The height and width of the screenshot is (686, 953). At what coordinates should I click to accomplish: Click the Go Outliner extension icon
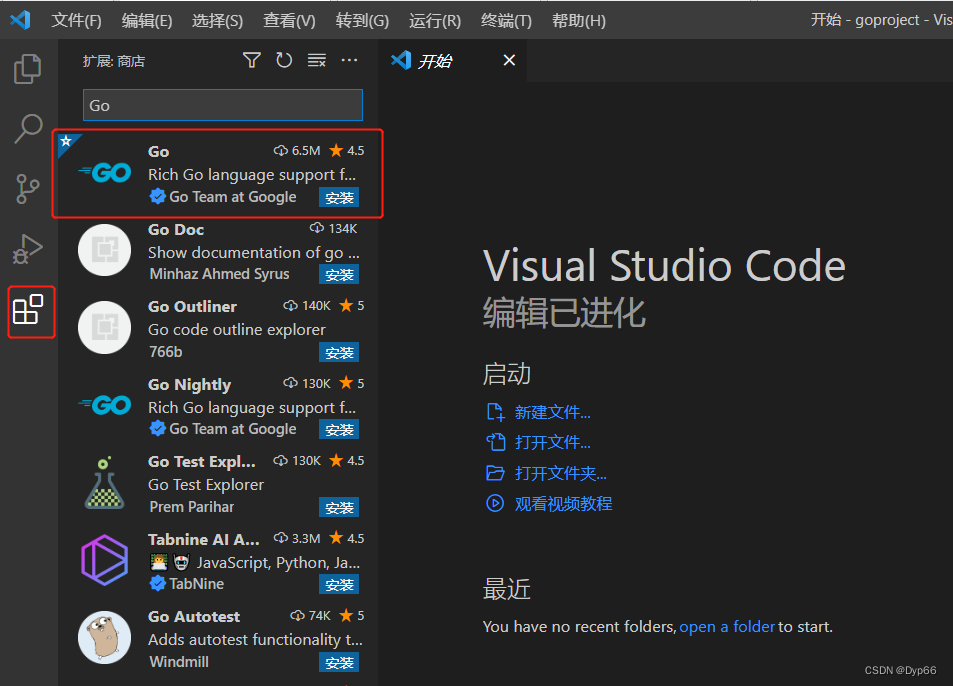[x=105, y=328]
